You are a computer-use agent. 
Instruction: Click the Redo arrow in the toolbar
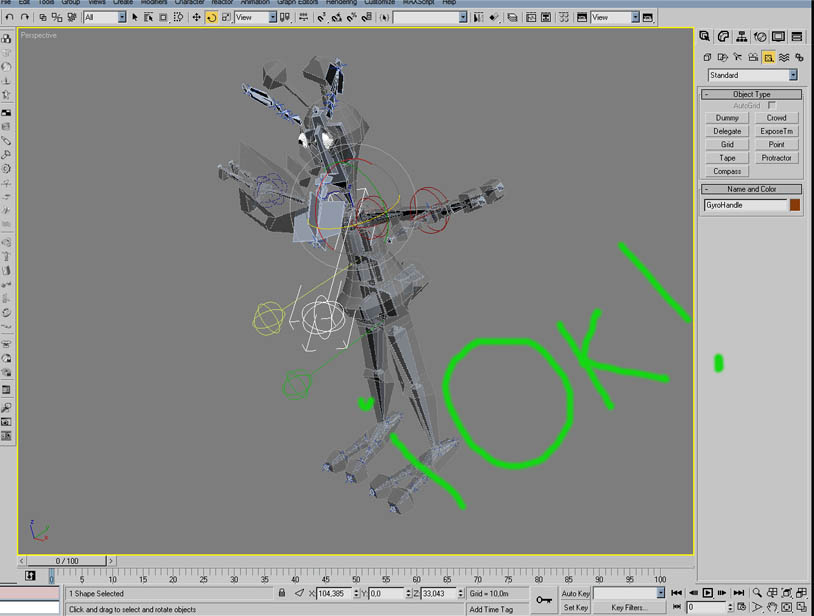tap(24, 17)
